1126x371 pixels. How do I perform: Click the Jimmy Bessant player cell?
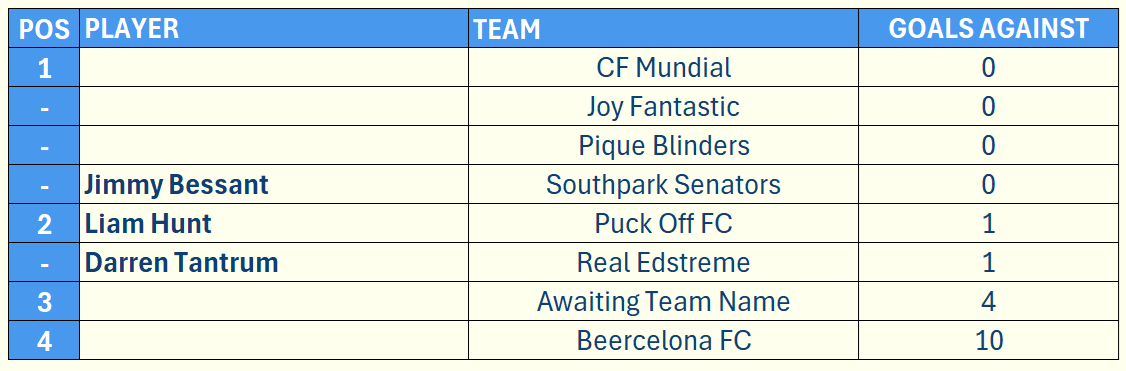[x=274, y=184]
